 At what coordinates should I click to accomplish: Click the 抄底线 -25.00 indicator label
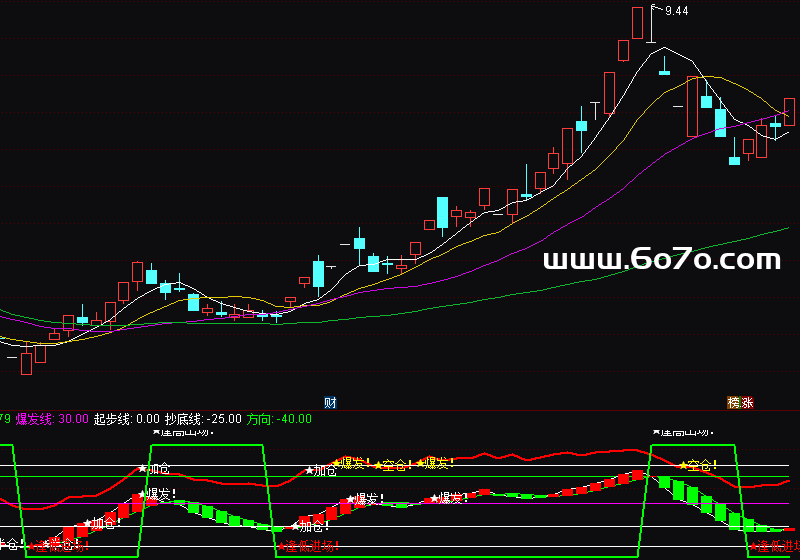point(203,419)
